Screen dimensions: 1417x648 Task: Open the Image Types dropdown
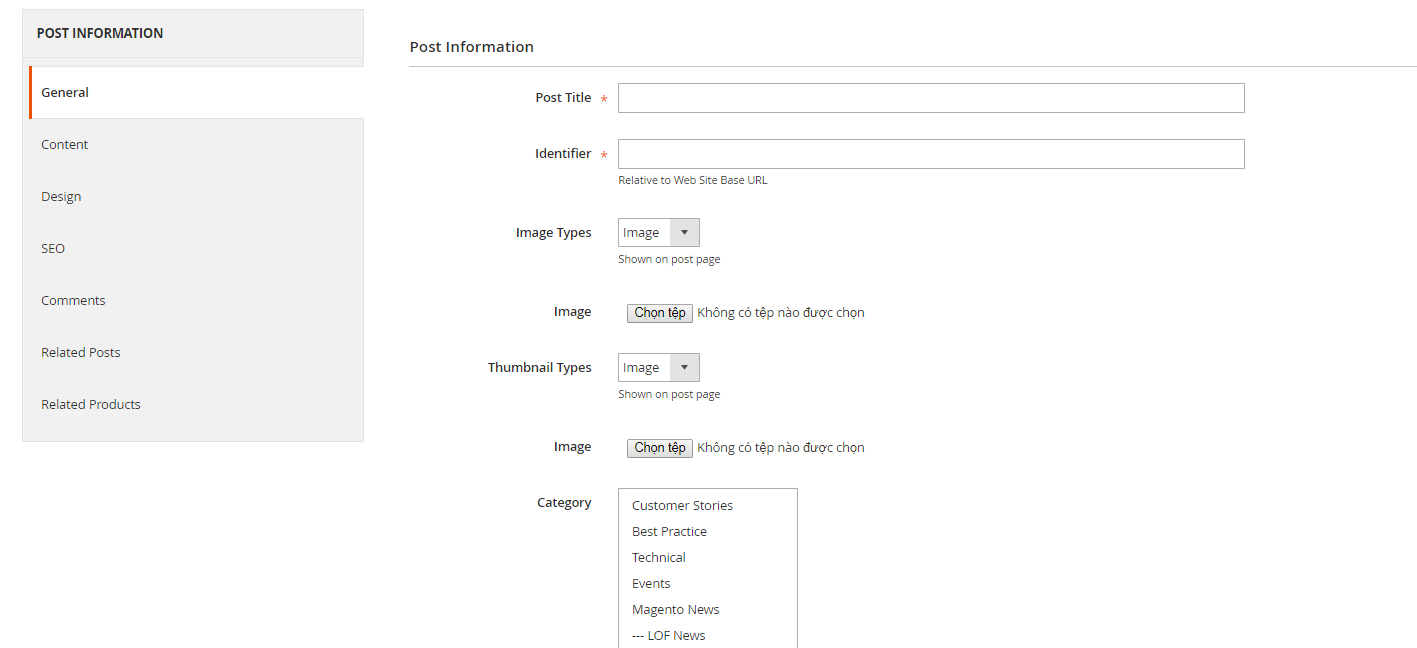(658, 233)
